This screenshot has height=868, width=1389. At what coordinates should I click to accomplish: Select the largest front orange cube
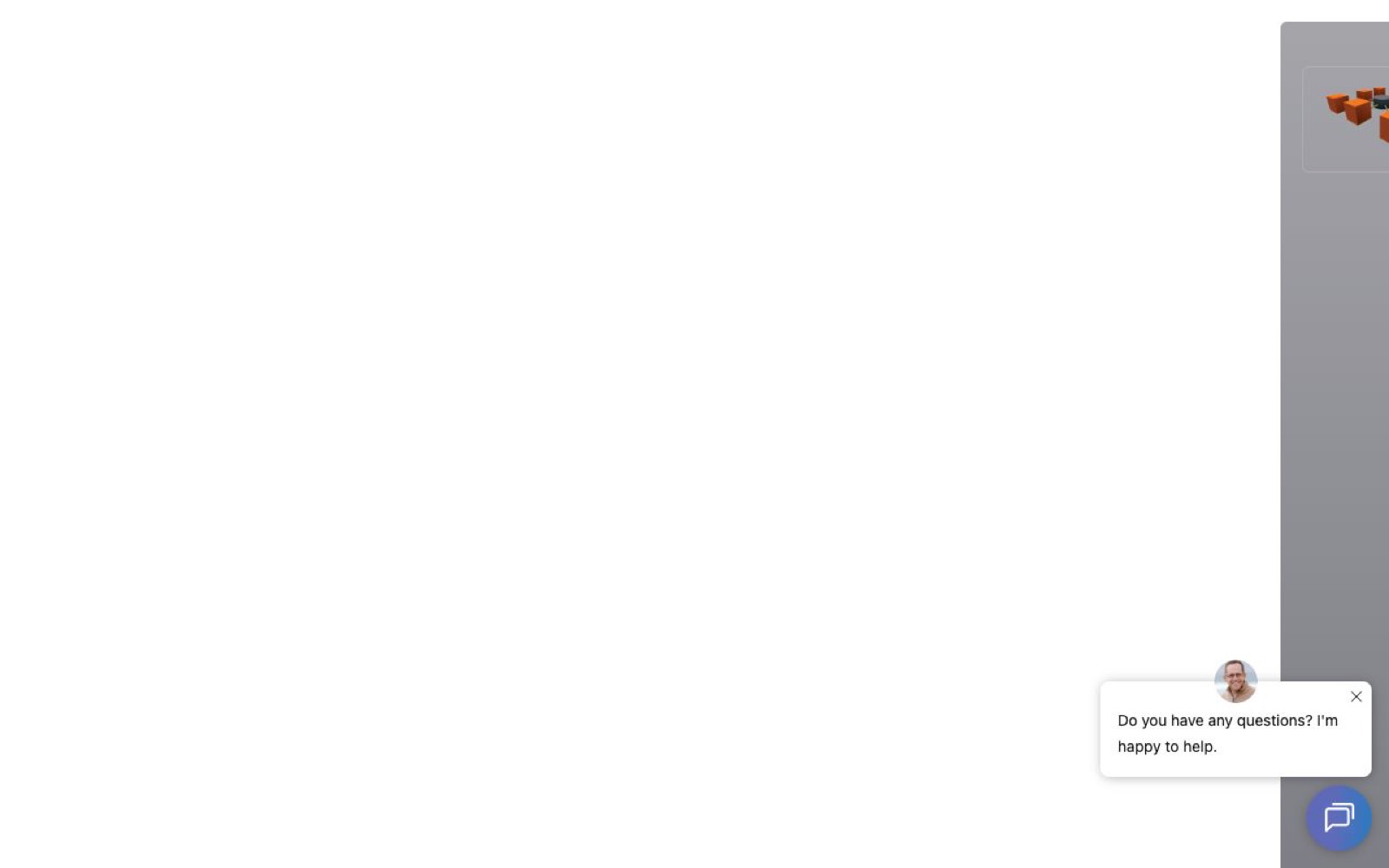[1358, 112]
